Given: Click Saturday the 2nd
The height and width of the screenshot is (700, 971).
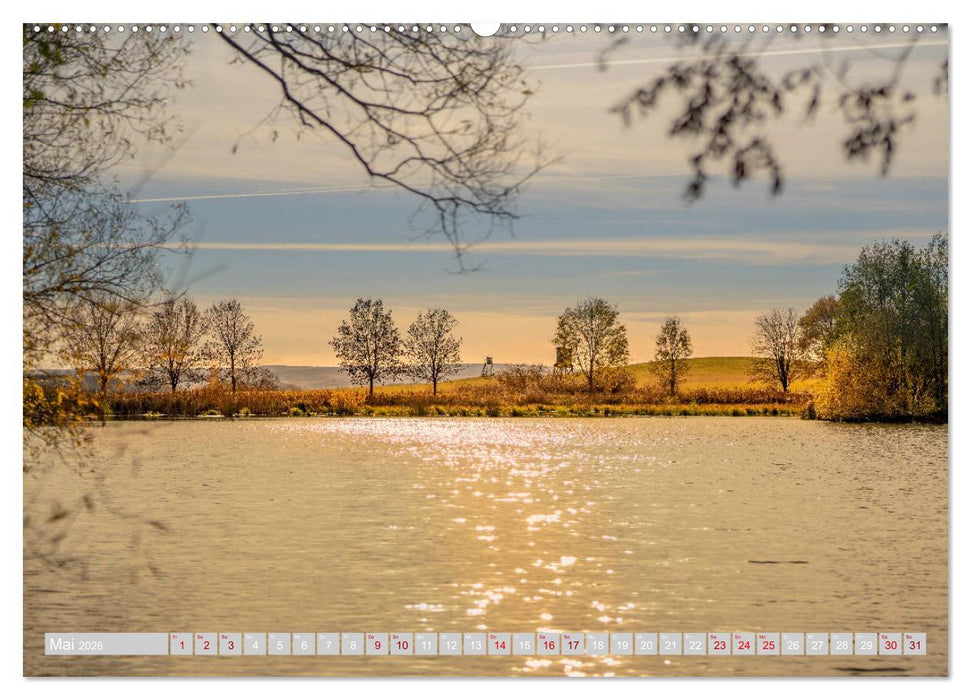Looking at the screenshot, I should 204,646.
